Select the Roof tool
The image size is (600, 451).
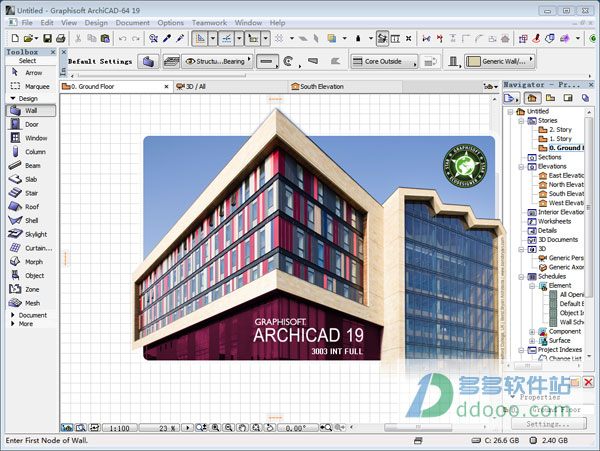(31, 207)
